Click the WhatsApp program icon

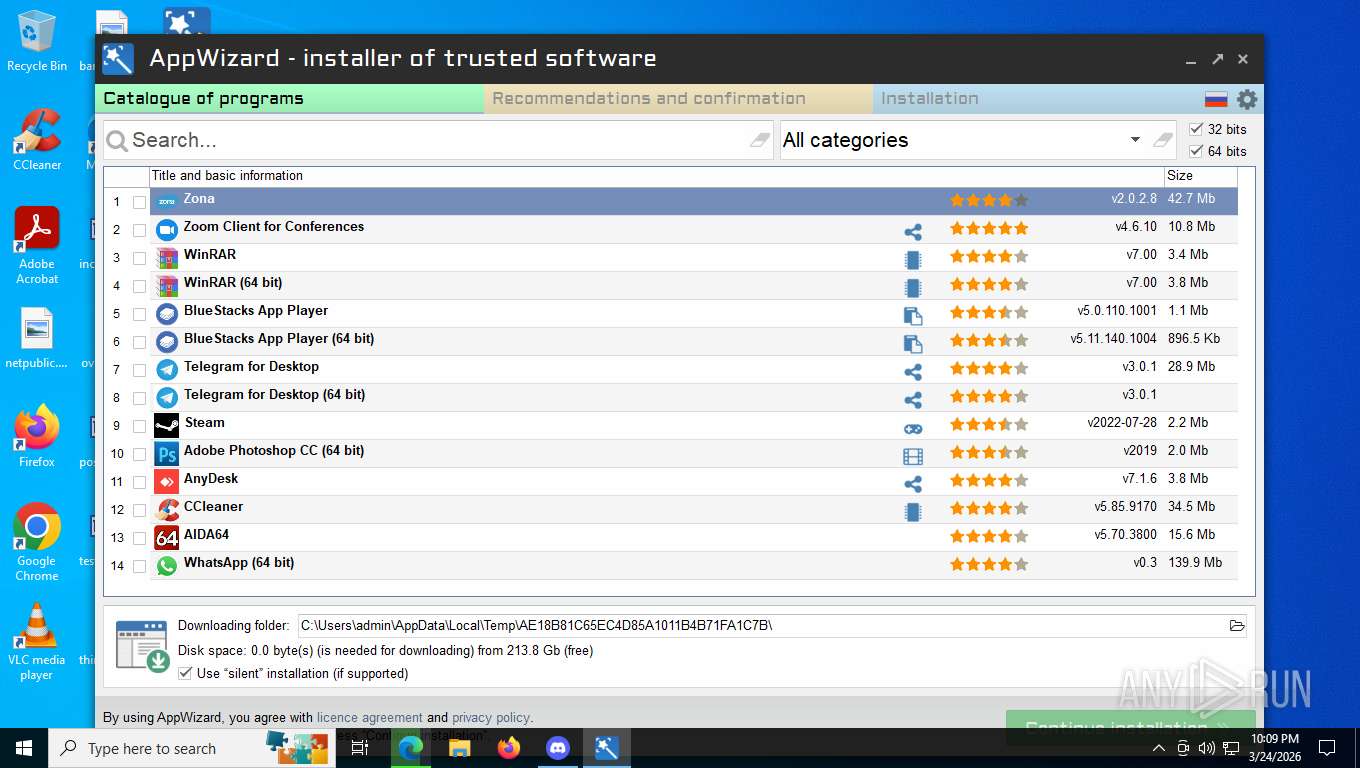tap(167, 565)
